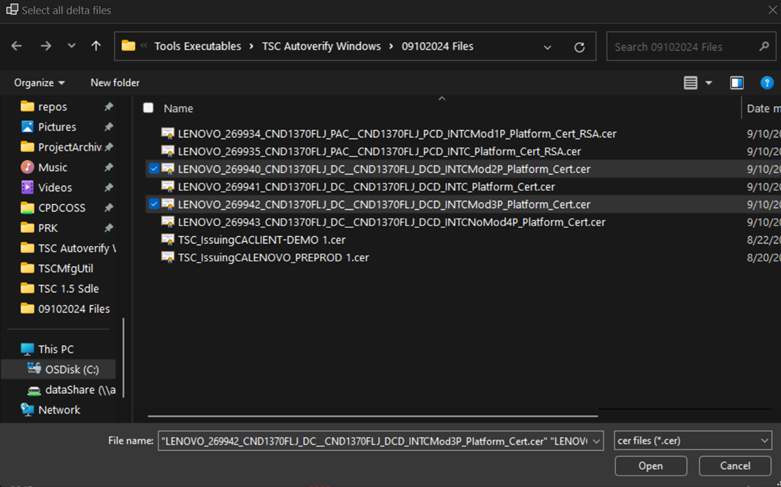This screenshot has width=781, height=487.
Task: Open Music in navigation pane
Action: tap(52, 167)
